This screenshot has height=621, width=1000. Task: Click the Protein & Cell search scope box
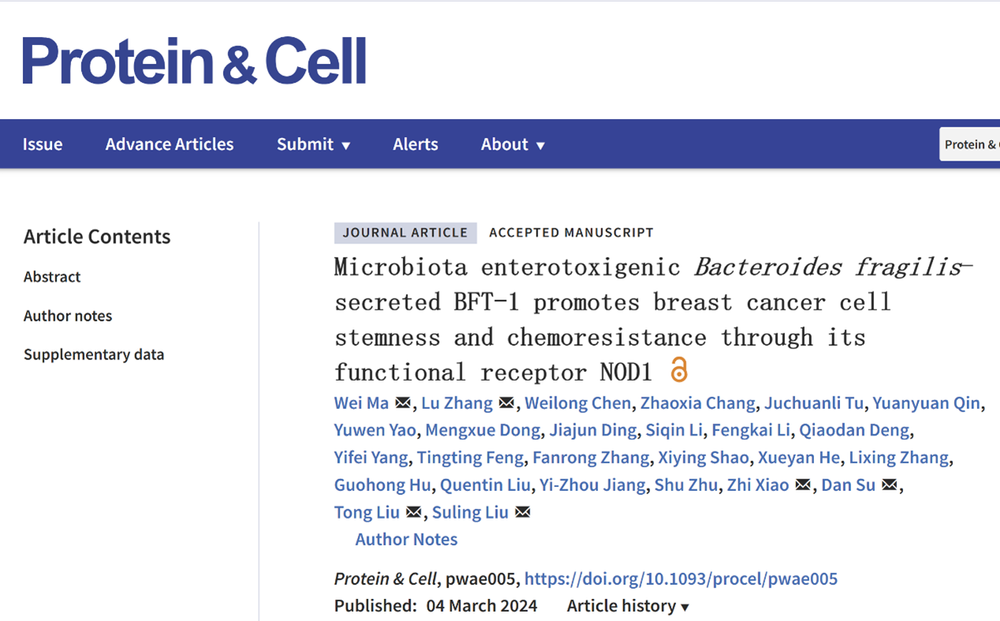[x=970, y=144]
